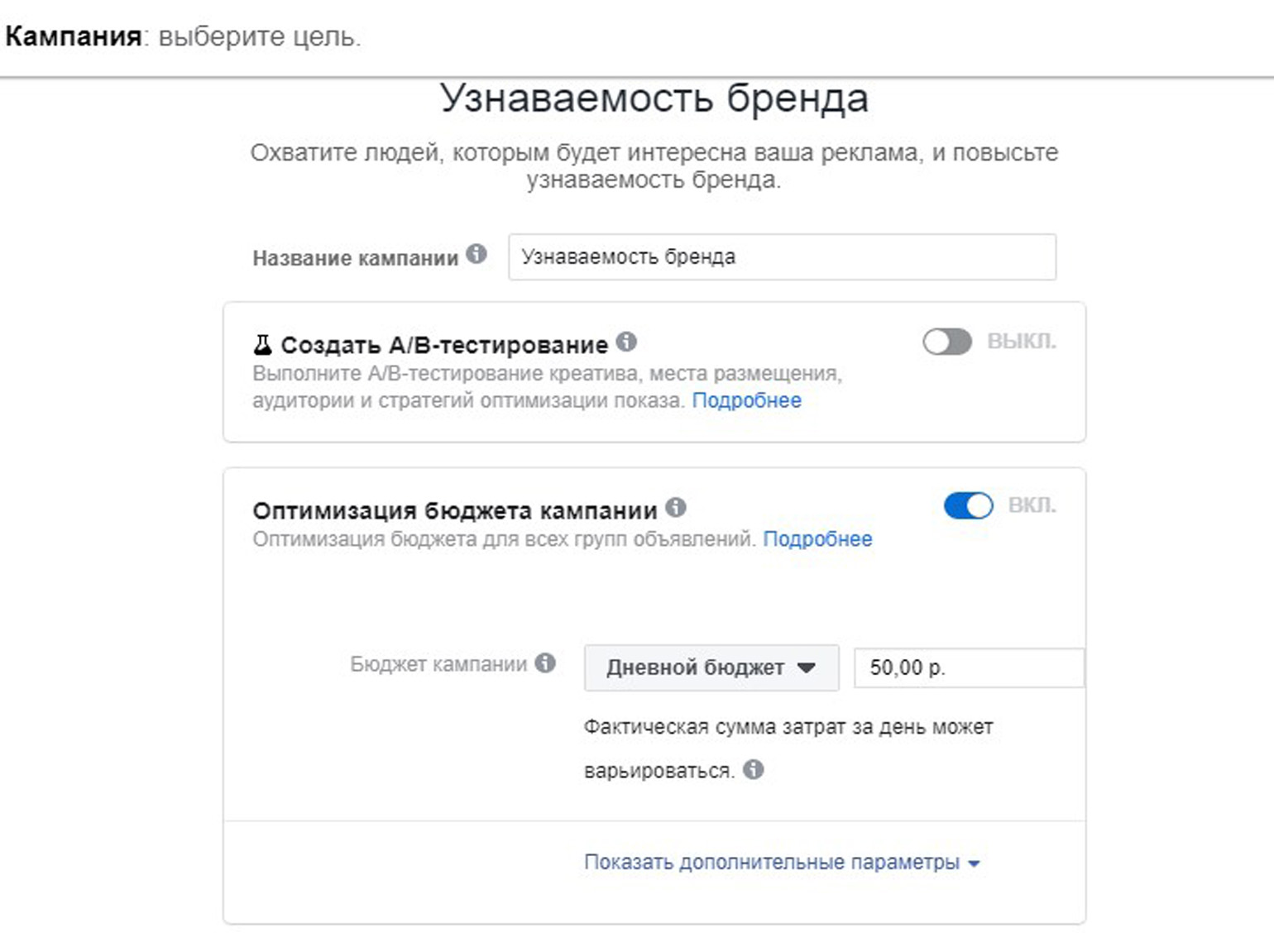
Task: Open Подробнее link about A/B testing
Action: [746, 400]
